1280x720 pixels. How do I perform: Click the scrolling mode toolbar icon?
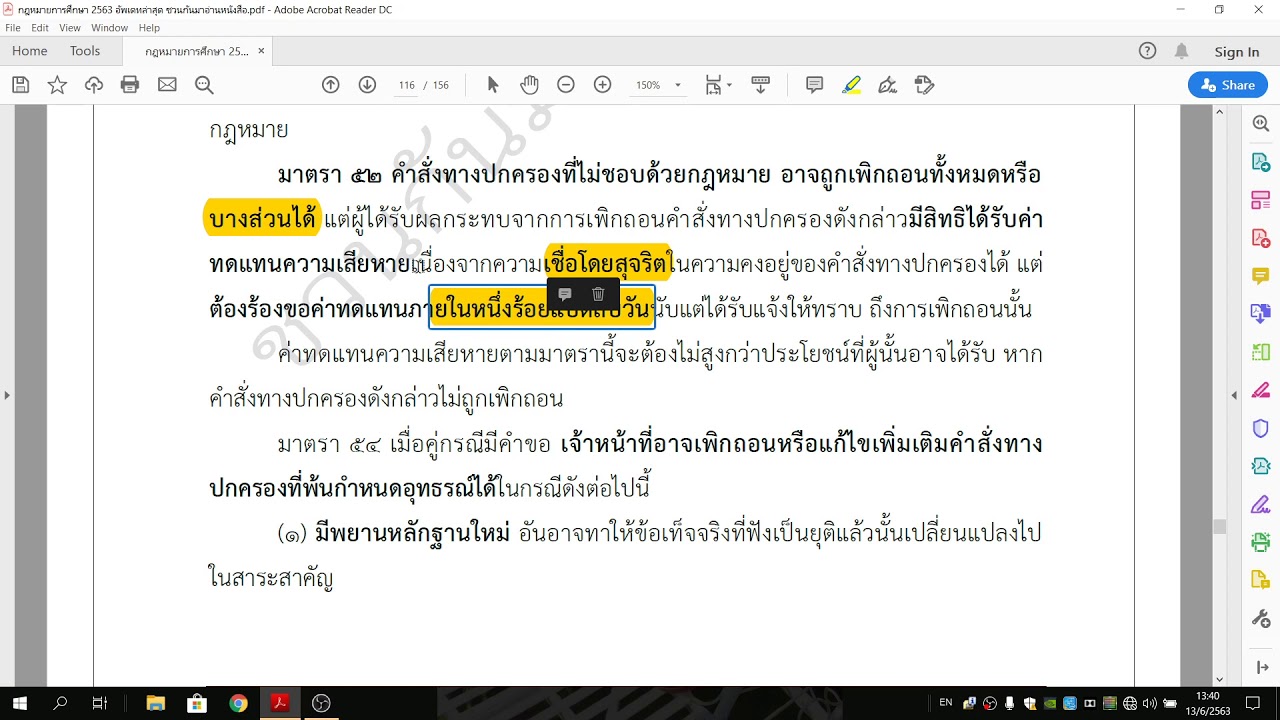(760, 85)
